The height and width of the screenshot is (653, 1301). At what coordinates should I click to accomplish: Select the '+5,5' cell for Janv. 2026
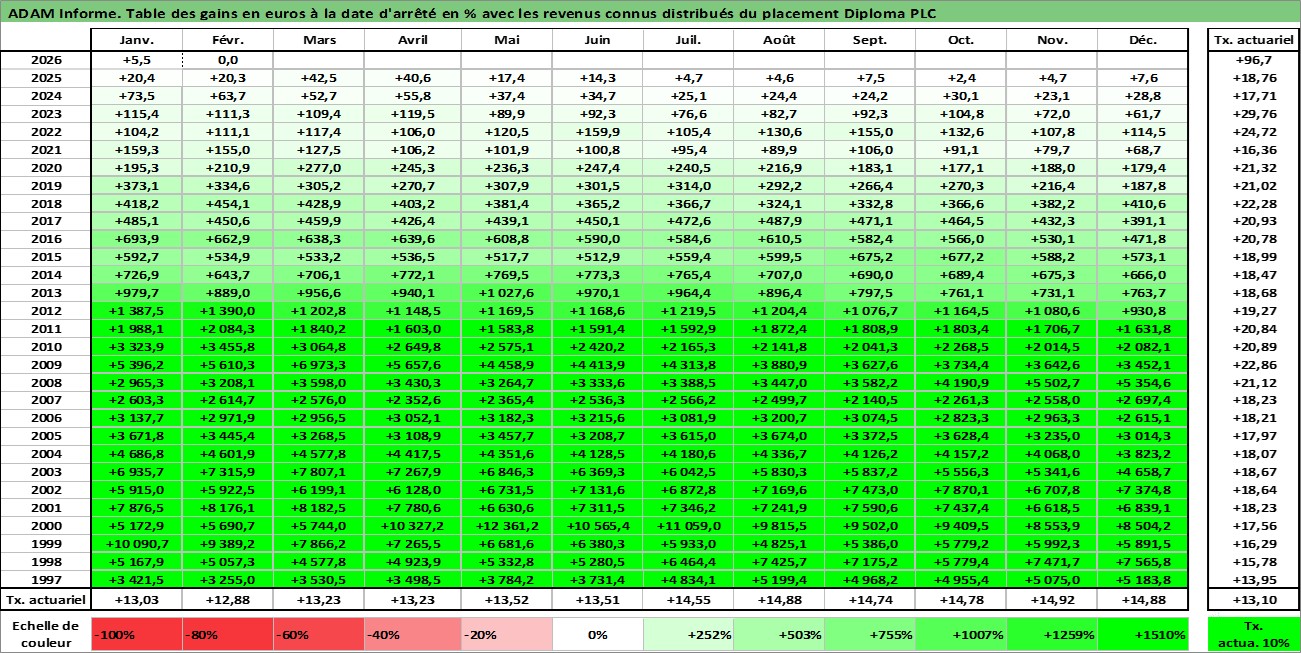[136, 59]
